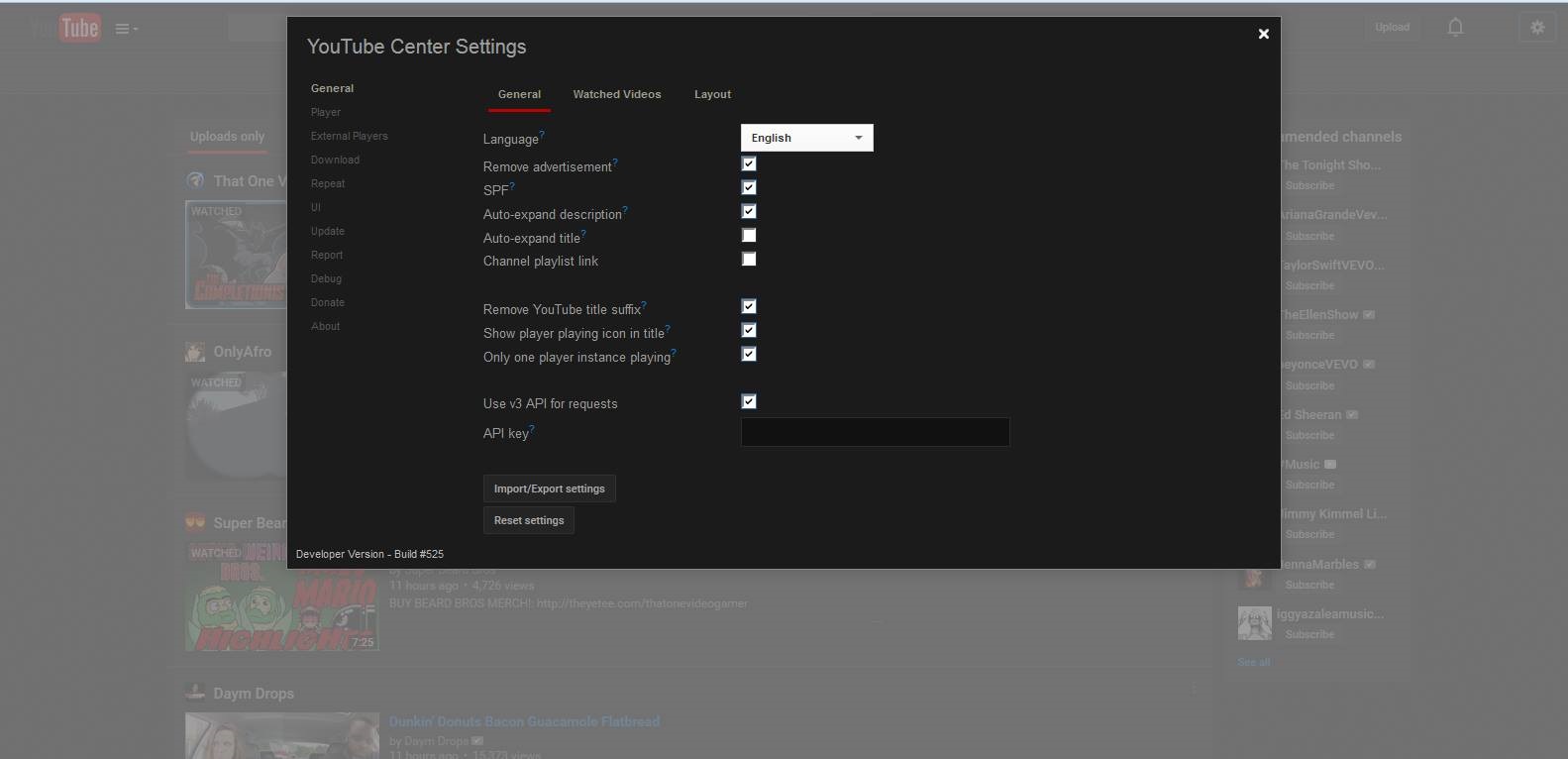Screen dimensions: 1568x759
Task: Open Daym Drops video thumbnail
Action: (282, 735)
